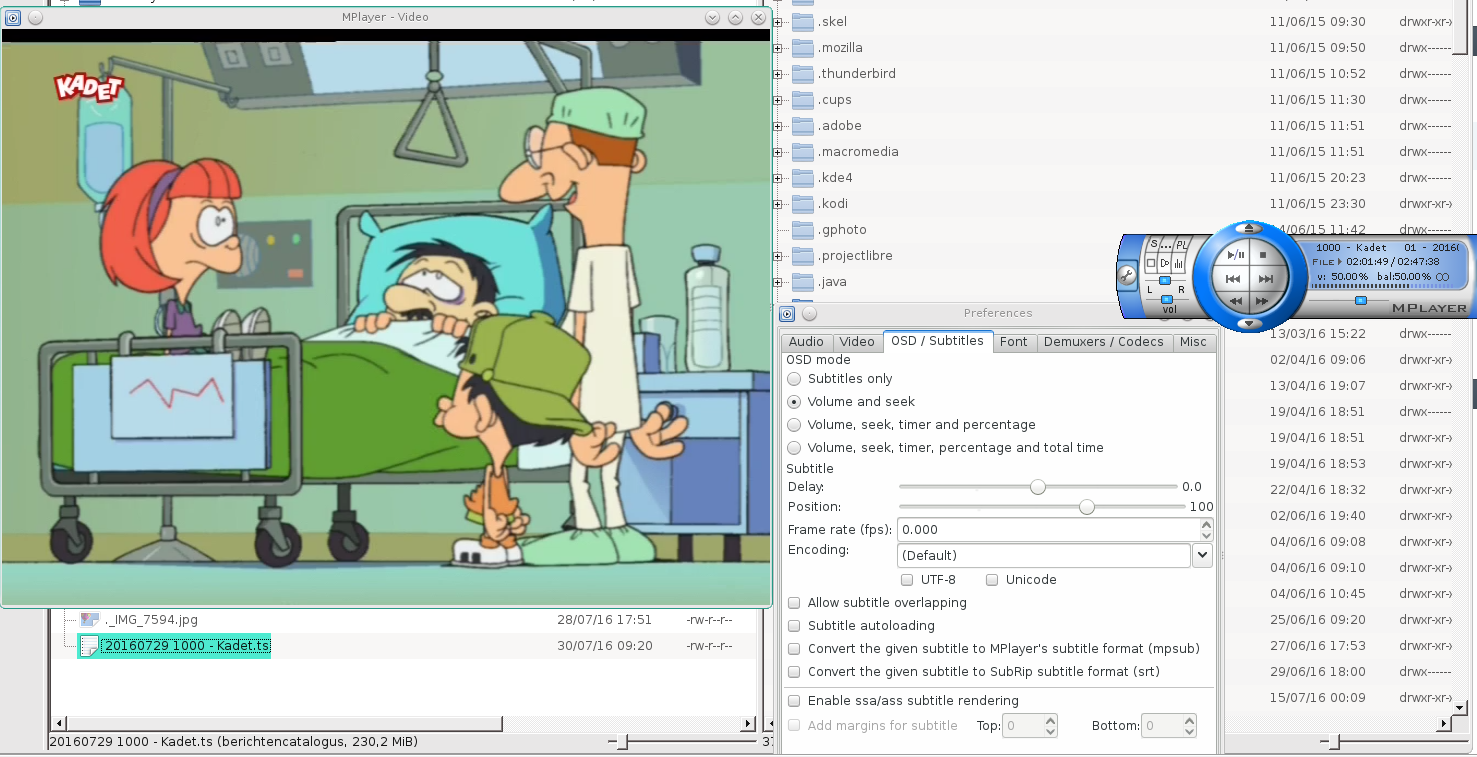Image resolution: width=1477 pixels, height=757 pixels.
Task: Click the MPlayer vol slider knob
Action: pos(1167,299)
